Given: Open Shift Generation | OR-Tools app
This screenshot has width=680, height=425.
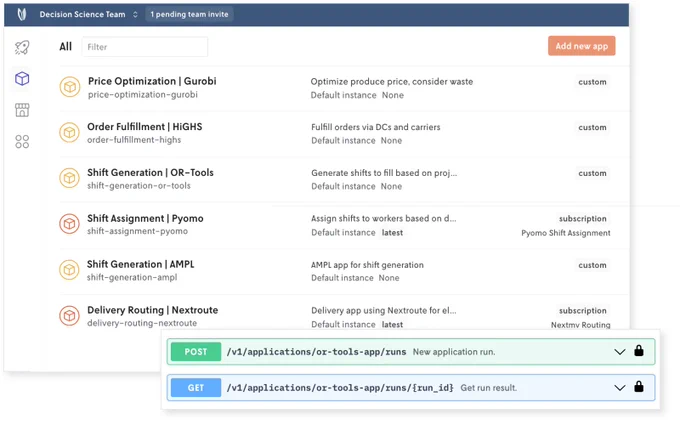Looking at the screenshot, I should (x=150, y=173).
